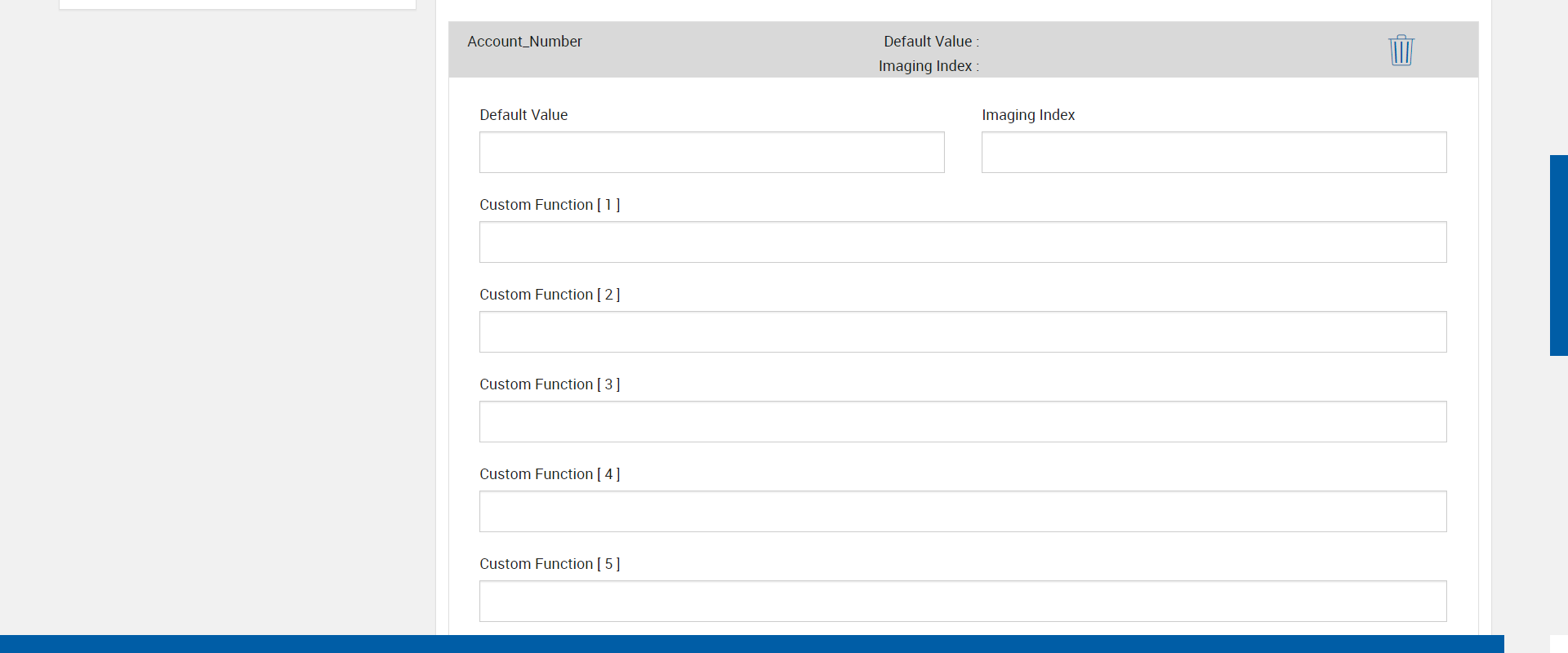Click the Default Value input box
The width and height of the screenshot is (1568, 653).
coord(711,153)
